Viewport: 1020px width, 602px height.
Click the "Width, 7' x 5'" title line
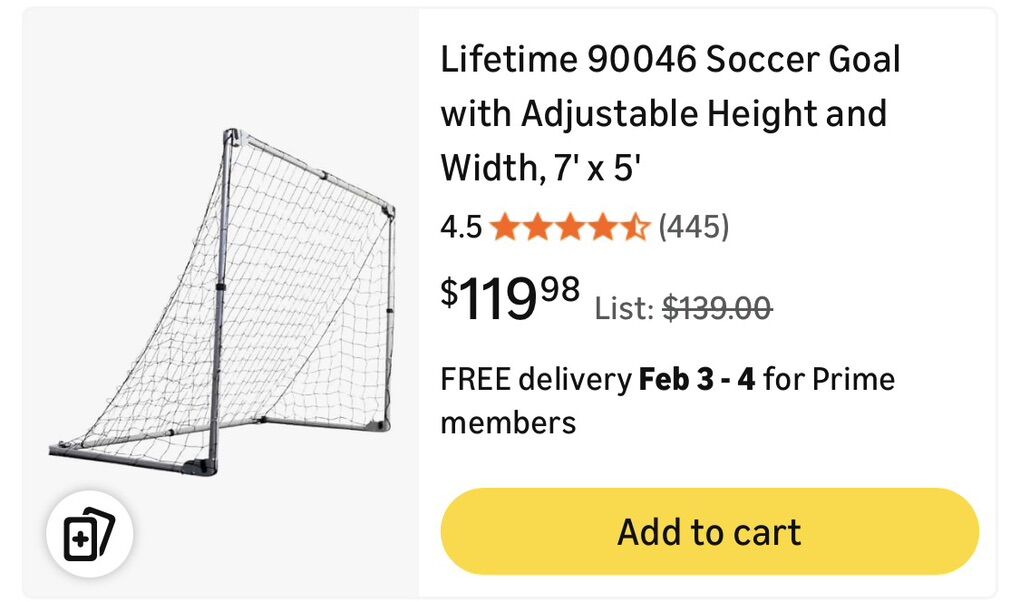[540, 168]
